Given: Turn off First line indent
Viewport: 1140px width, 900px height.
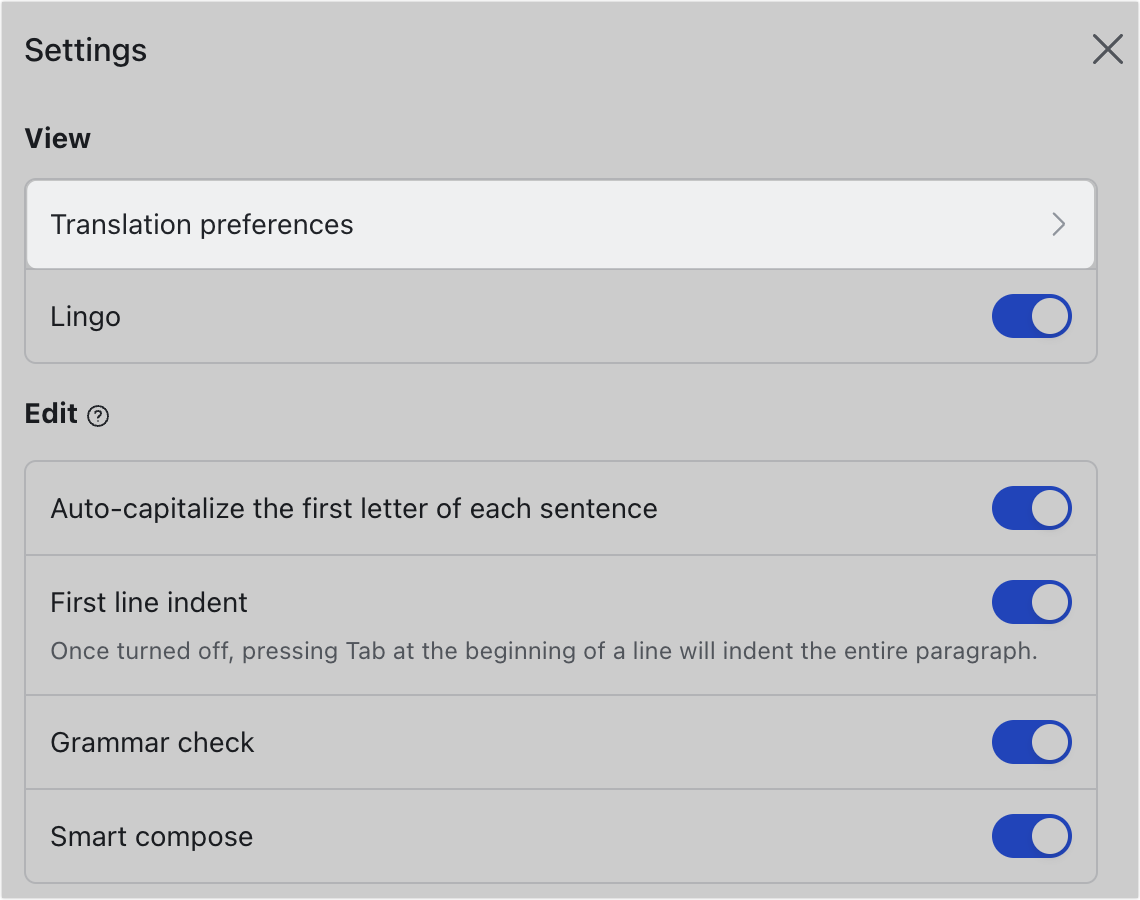Looking at the screenshot, I should (x=1031, y=602).
